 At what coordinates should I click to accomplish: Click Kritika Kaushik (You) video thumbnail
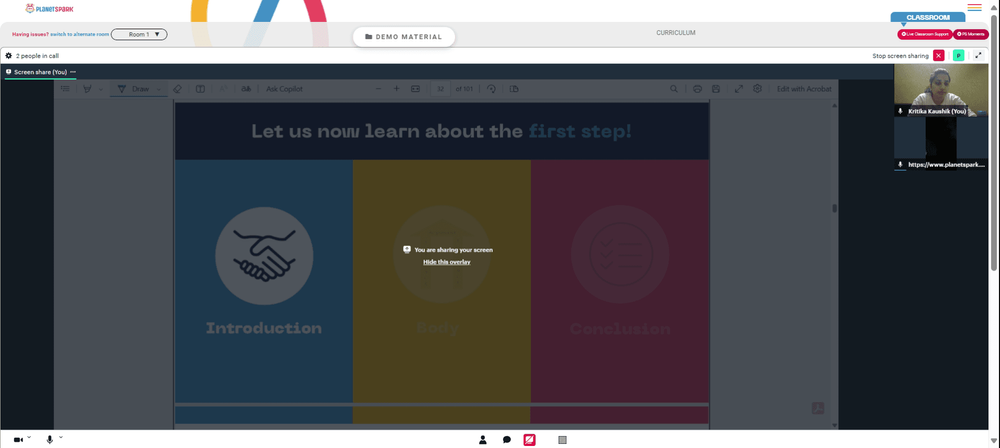(941, 90)
